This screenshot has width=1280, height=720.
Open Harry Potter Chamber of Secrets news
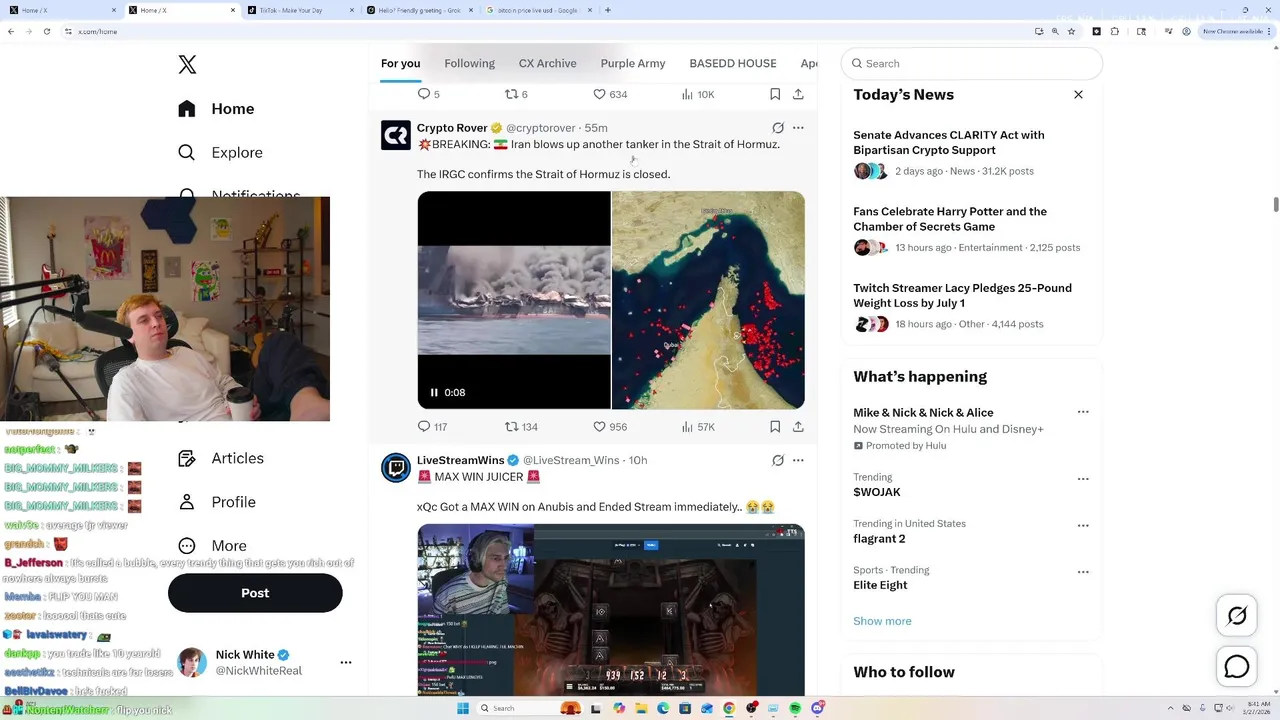tap(950, 219)
